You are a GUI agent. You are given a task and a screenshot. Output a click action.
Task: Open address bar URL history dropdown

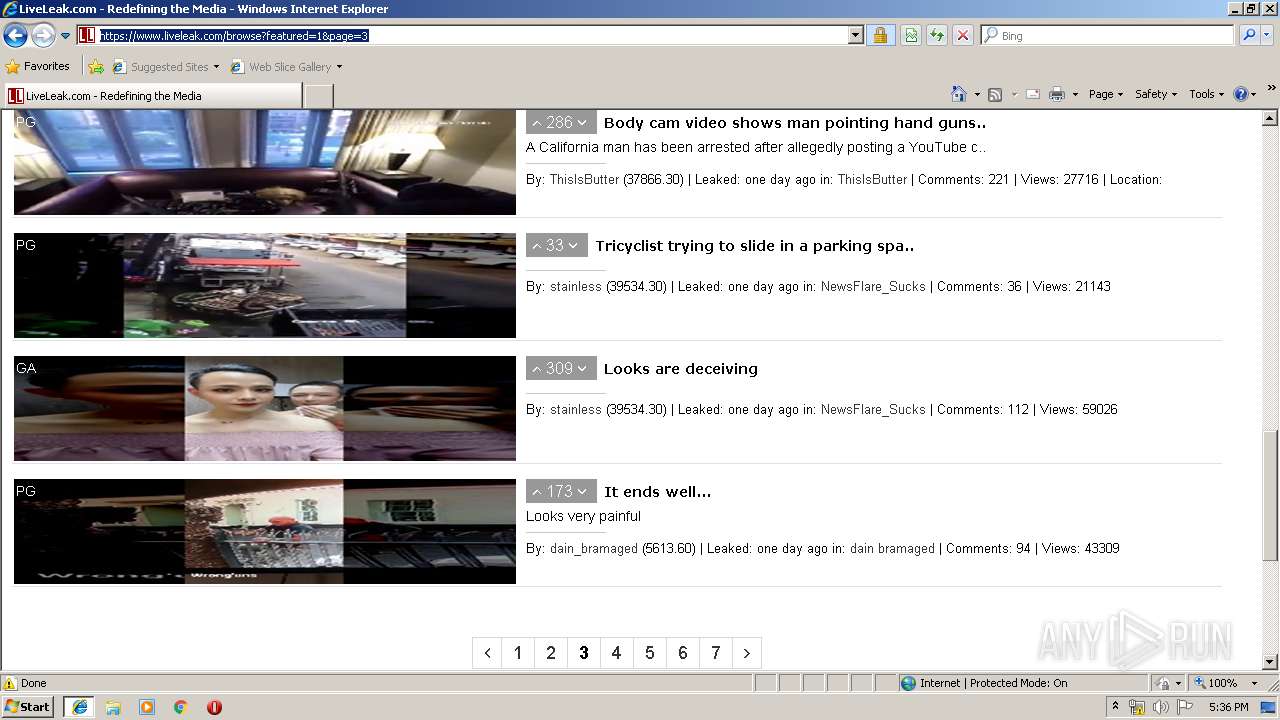[x=855, y=35]
